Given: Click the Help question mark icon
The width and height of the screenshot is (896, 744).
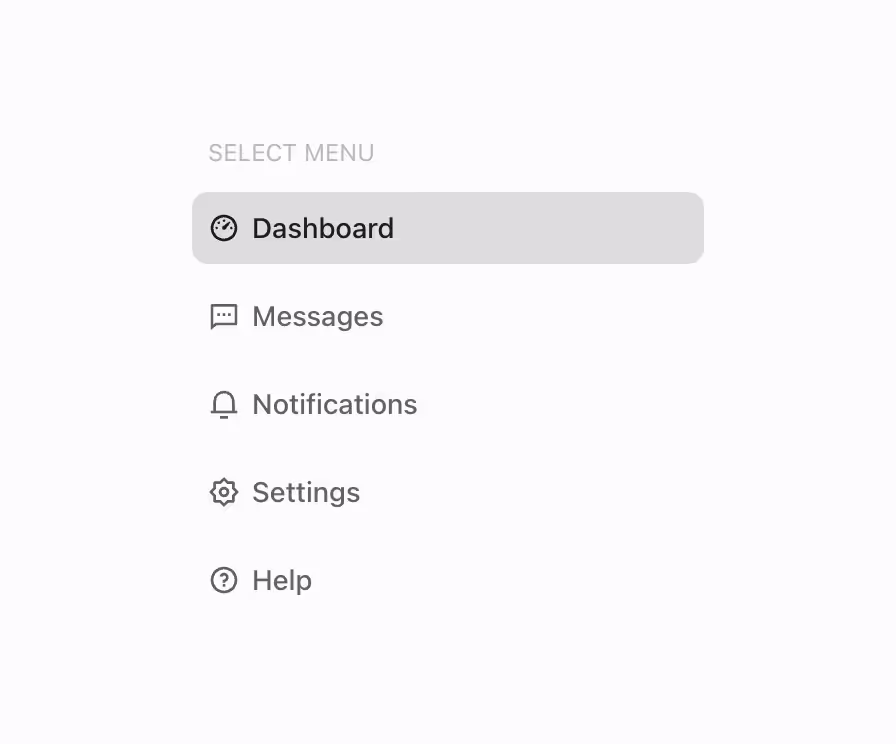Looking at the screenshot, I should (x=223, y=580).
